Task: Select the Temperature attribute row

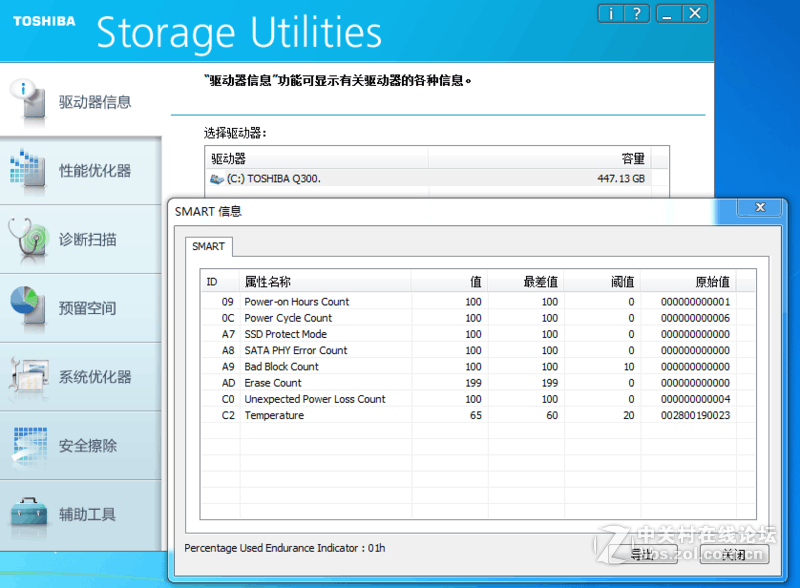Action: tap(274, 415)
